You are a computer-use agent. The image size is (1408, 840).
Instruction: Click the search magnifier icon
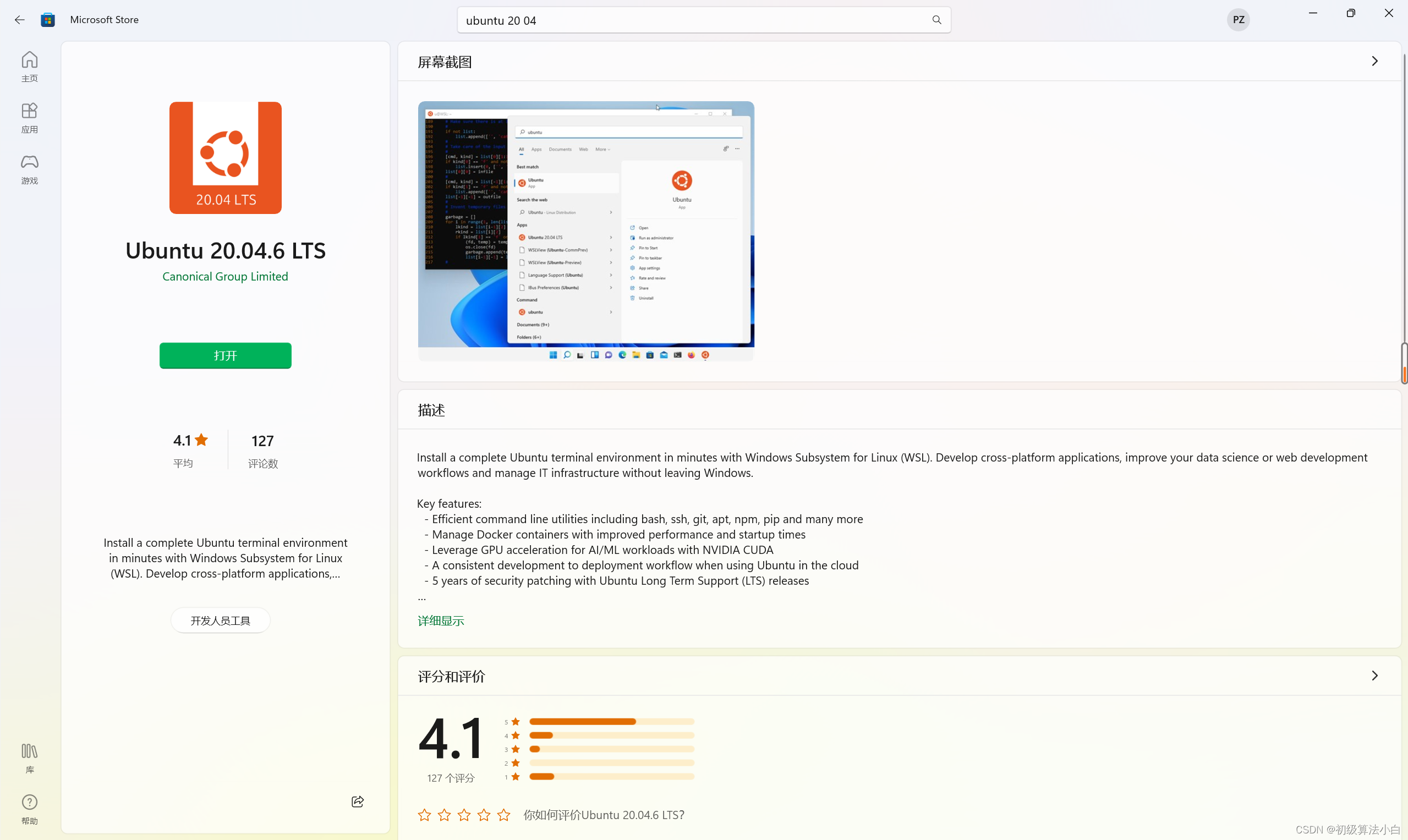(x=936, y=20)
